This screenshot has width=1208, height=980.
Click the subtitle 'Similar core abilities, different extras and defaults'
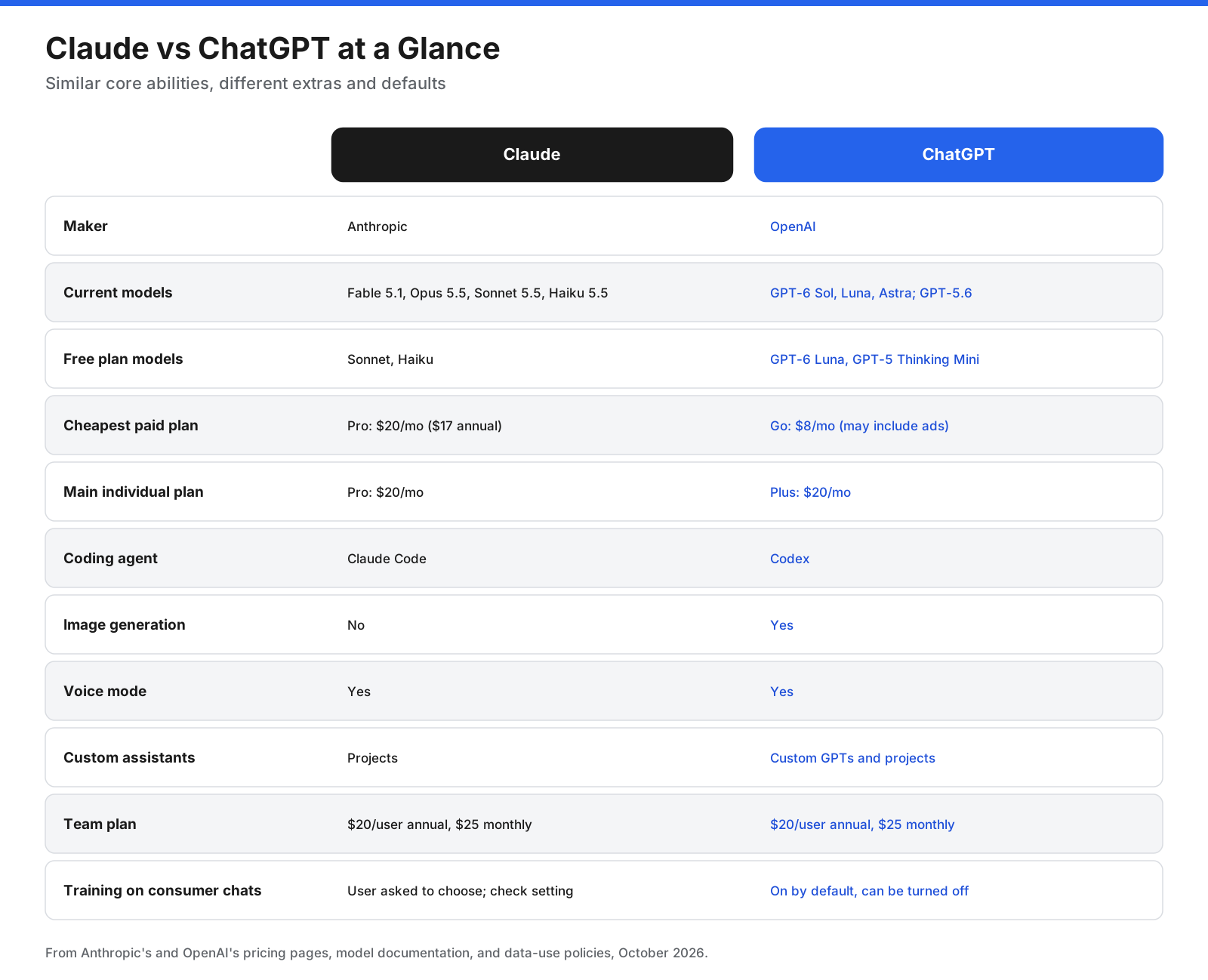click(245, 84)
